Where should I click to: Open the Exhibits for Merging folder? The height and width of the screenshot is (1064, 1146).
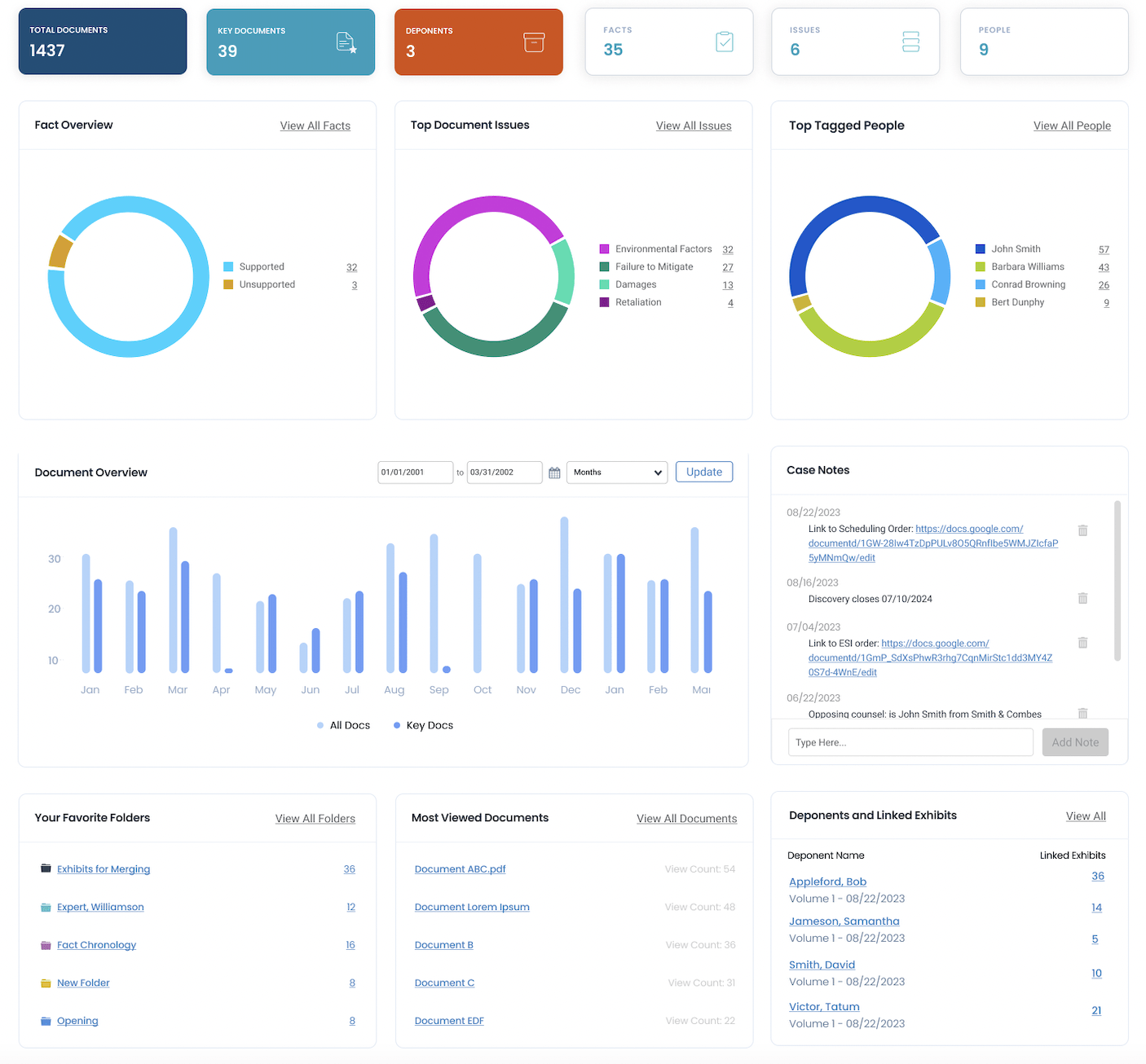click(x=104, y=869)
